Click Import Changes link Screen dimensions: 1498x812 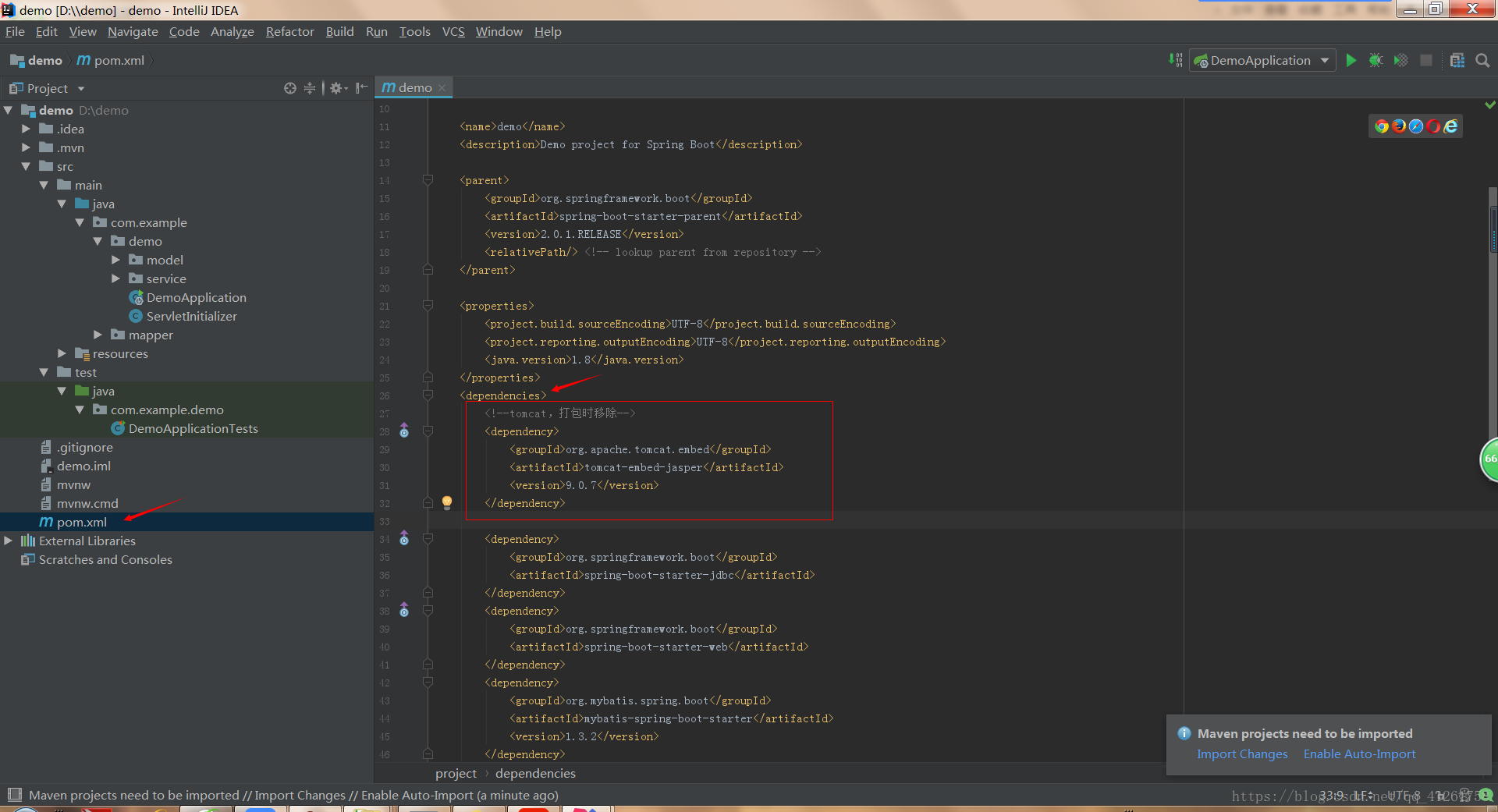tap(1242, 753)
